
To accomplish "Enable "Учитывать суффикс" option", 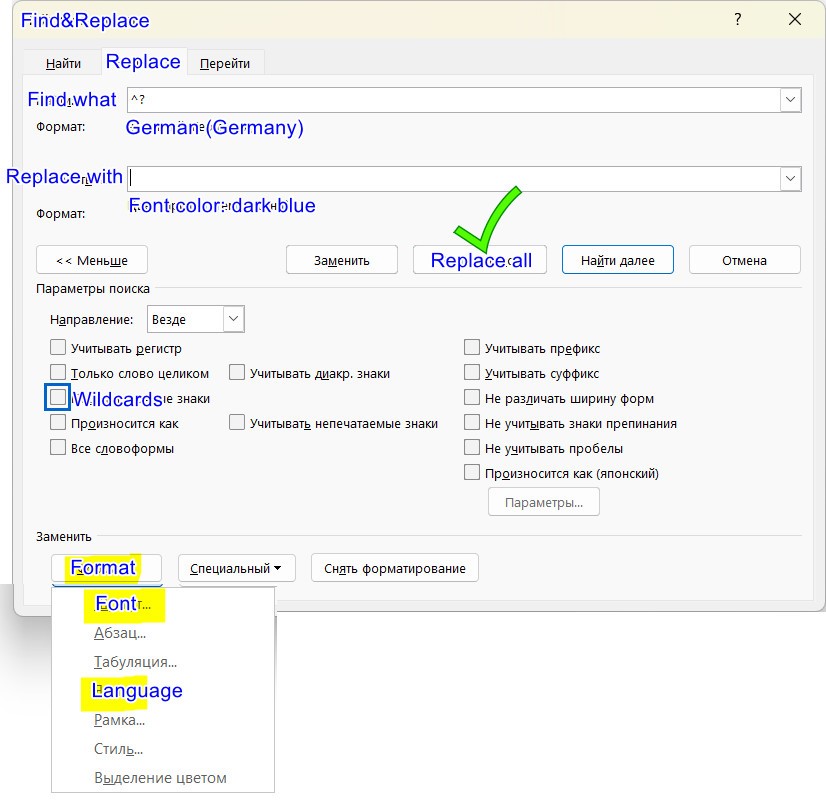I will point(471,372).
